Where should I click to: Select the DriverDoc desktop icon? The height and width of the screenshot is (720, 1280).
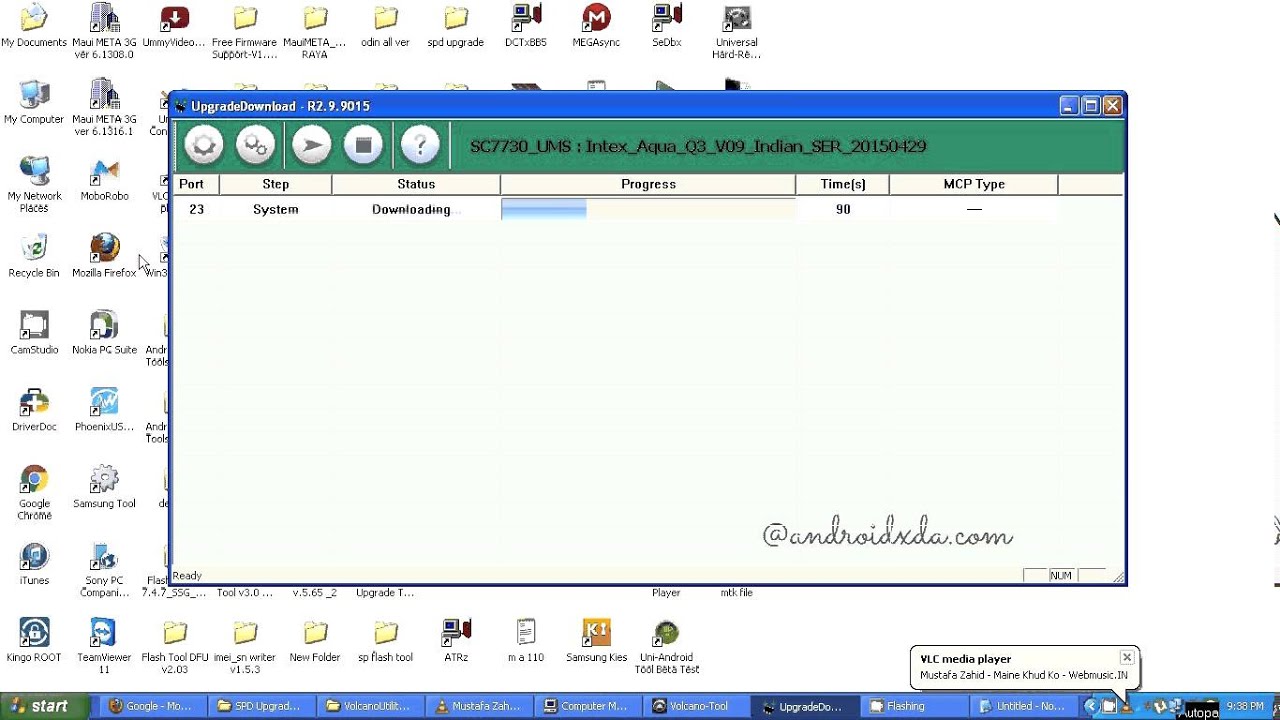click(x=34, y=409)
